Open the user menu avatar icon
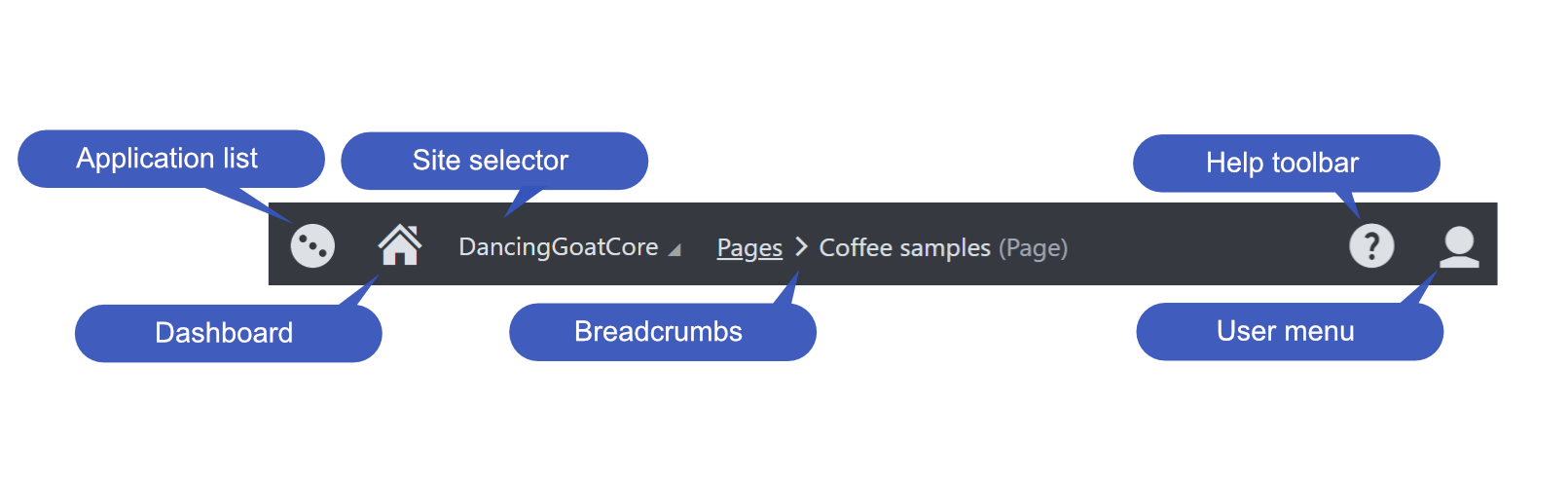Image resolution: width=1568 pixels, height=478 pixels. (x=1459, y=246)
